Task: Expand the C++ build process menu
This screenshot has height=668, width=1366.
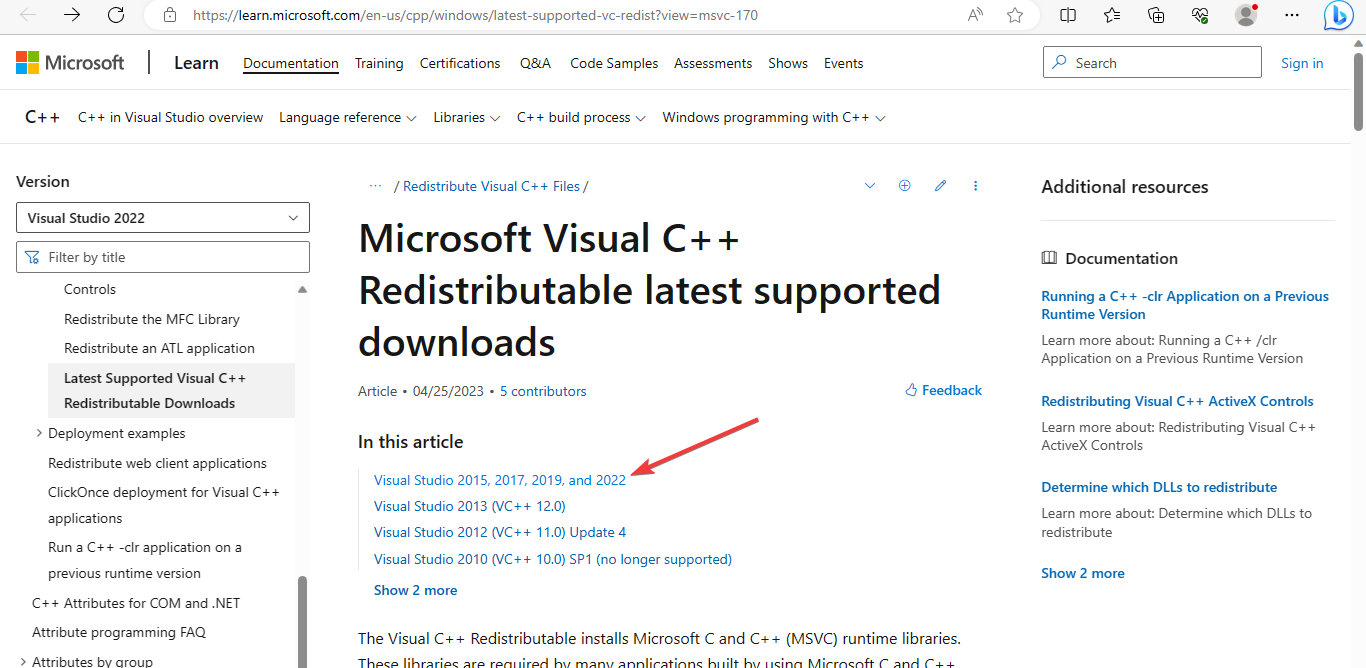Action: 581,117
